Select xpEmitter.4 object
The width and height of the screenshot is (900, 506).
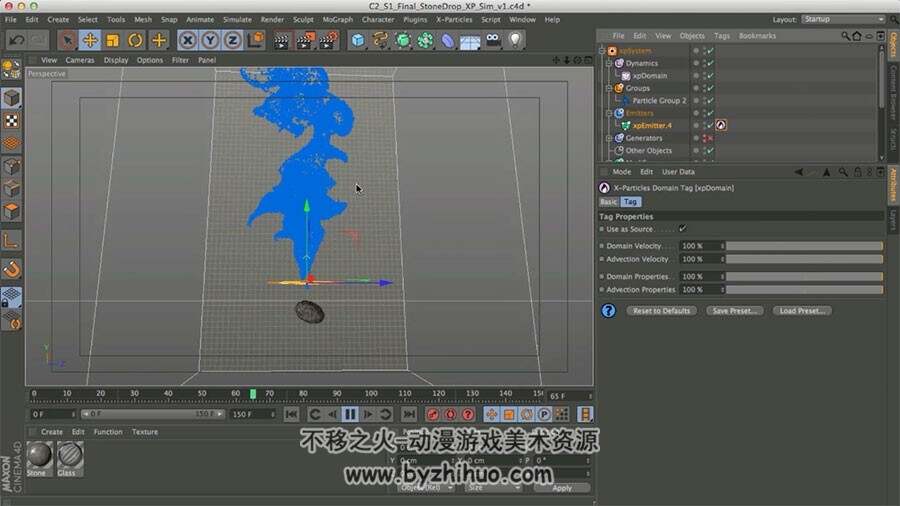click(x=652, y=126)
